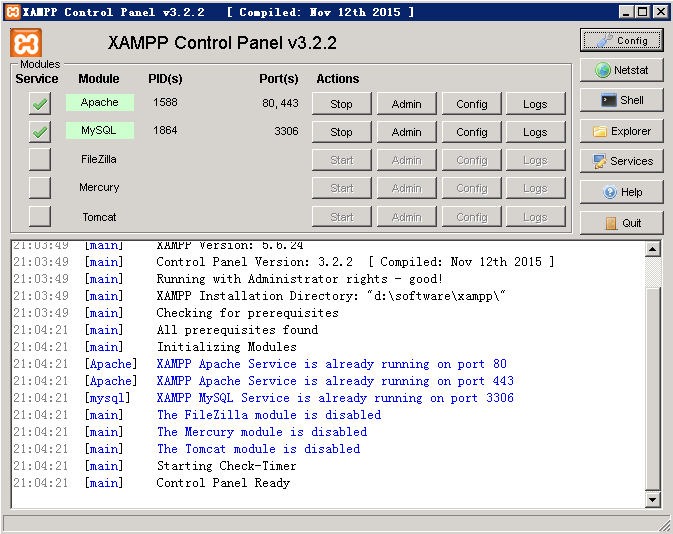Open MySQL Admin page
Viewport: 673px width, 534px height.
(406, 132)
